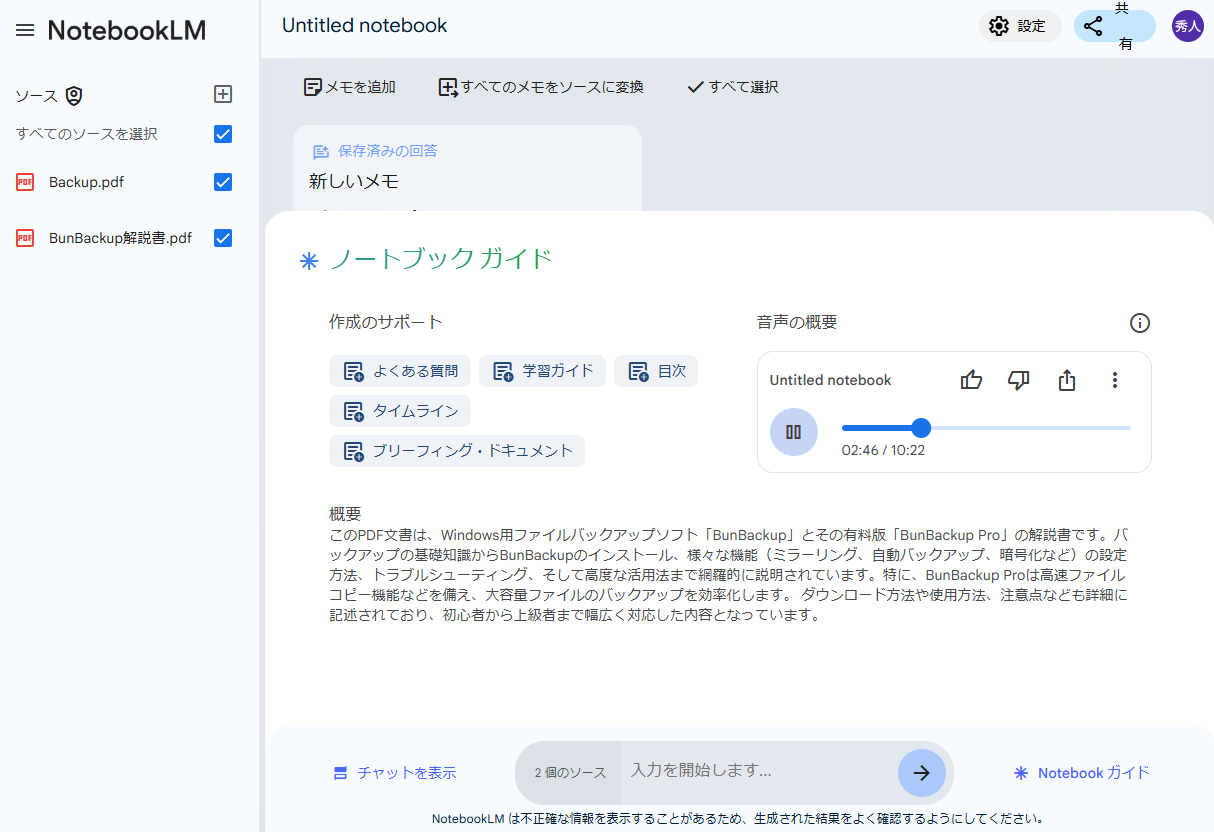Open the 設定 settings
The height and width of the screenshot is (832, 1214).
pos(1019,25)
